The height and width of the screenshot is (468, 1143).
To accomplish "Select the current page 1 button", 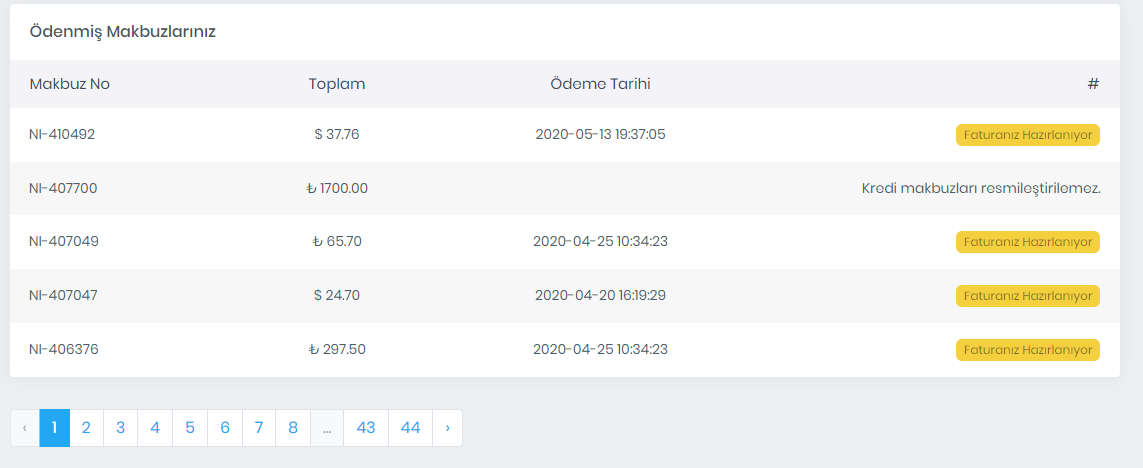I will [55, 428].
